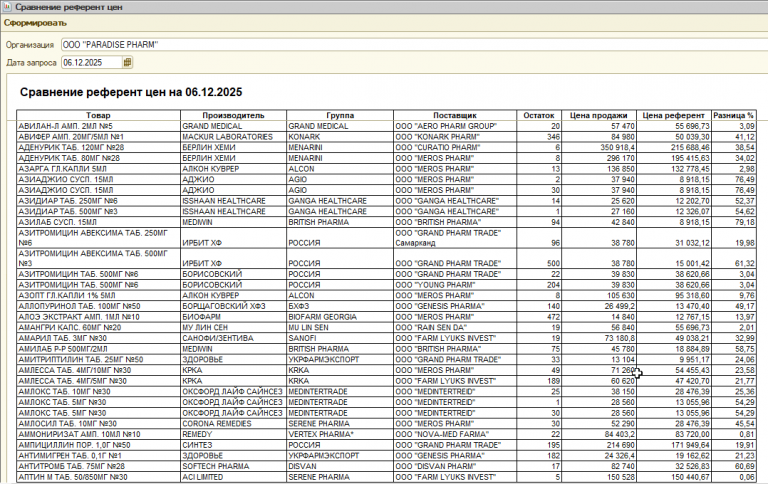
Task: Select the Цена продажи column header
Action: point(599,116)
